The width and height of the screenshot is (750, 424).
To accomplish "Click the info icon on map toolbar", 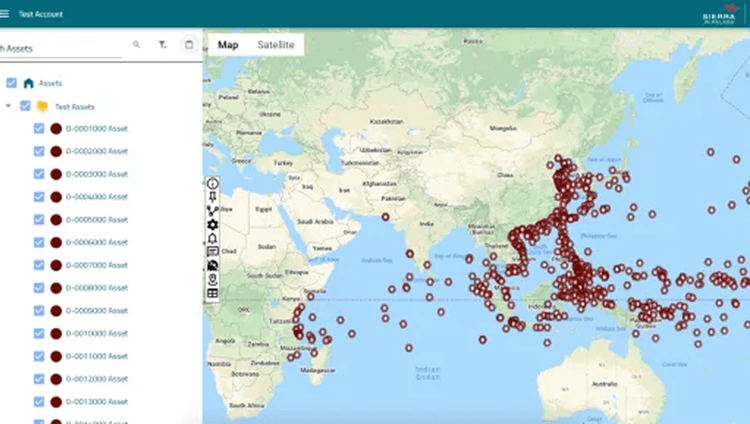I will tap(212, 183).
